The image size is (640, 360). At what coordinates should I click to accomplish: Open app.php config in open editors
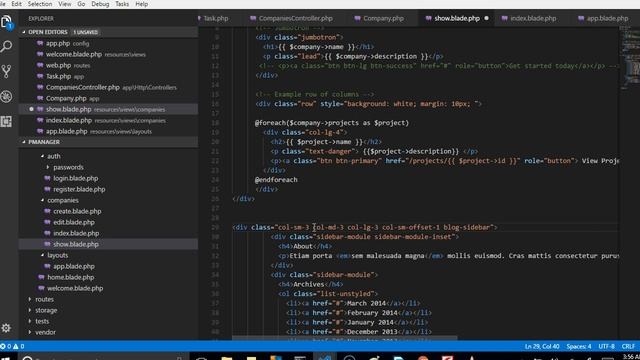[x=108, y=43]
